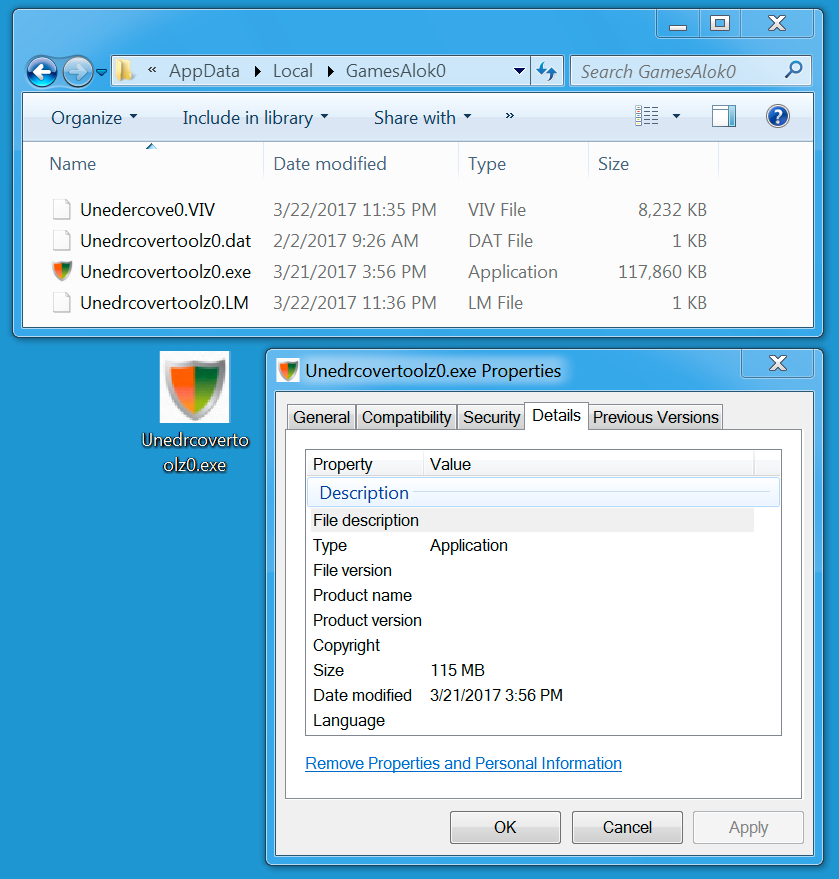The height and width of the screenshot is (879, 839).
Task: Click the blank icon of Unedrcovertoolz0.dat
Action: 62,240
